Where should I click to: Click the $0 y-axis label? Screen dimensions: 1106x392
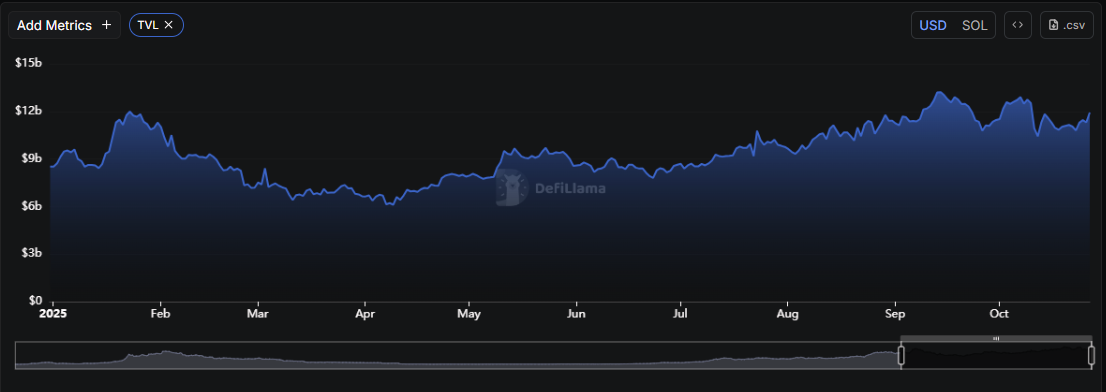(36, 301)
